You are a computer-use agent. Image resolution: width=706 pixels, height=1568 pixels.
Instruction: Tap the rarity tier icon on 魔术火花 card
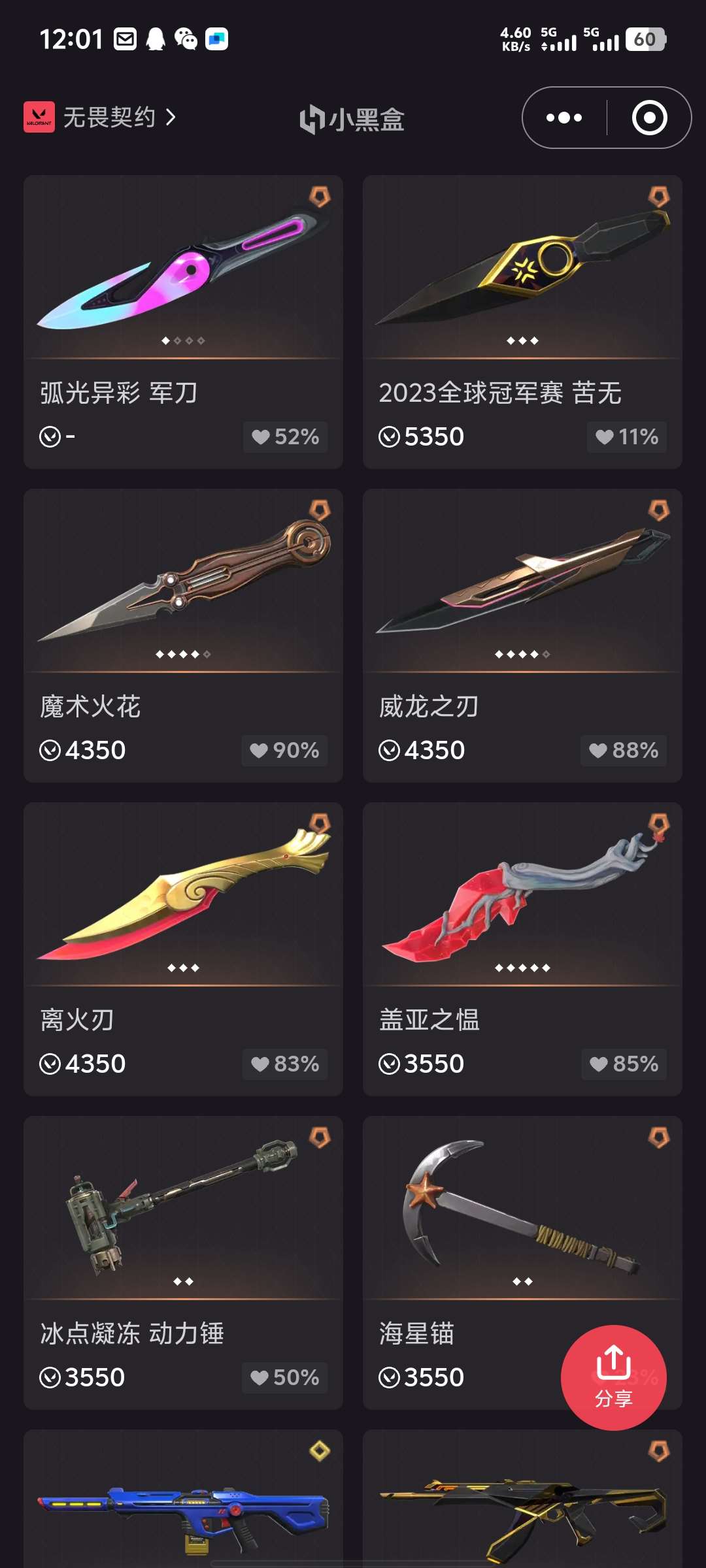[320, 510]
